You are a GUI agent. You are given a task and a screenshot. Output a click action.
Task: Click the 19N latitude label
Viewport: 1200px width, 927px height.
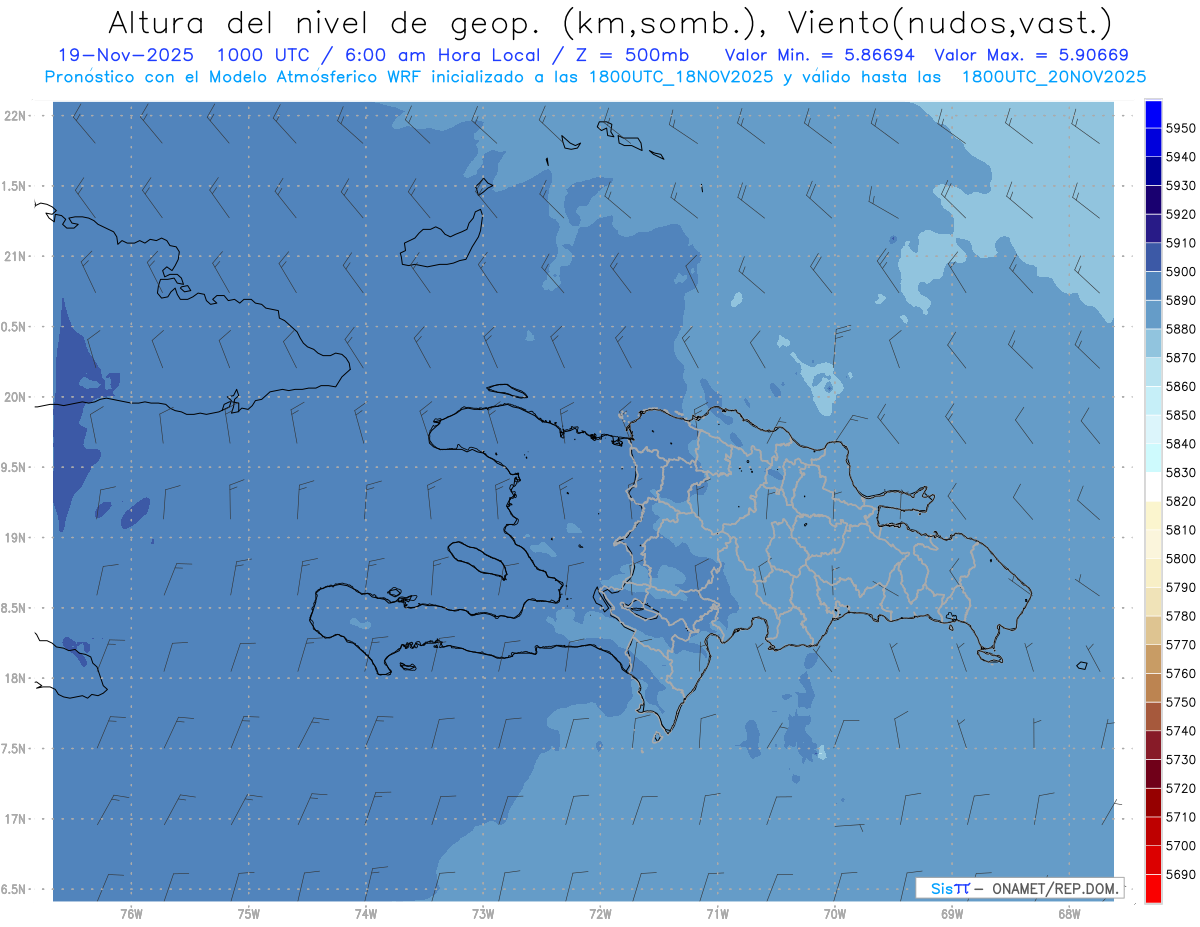tap(17, 538)
